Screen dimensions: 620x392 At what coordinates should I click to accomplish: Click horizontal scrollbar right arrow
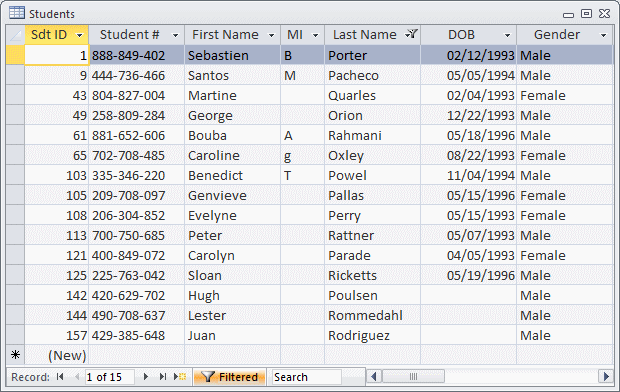tap(605, 376)
